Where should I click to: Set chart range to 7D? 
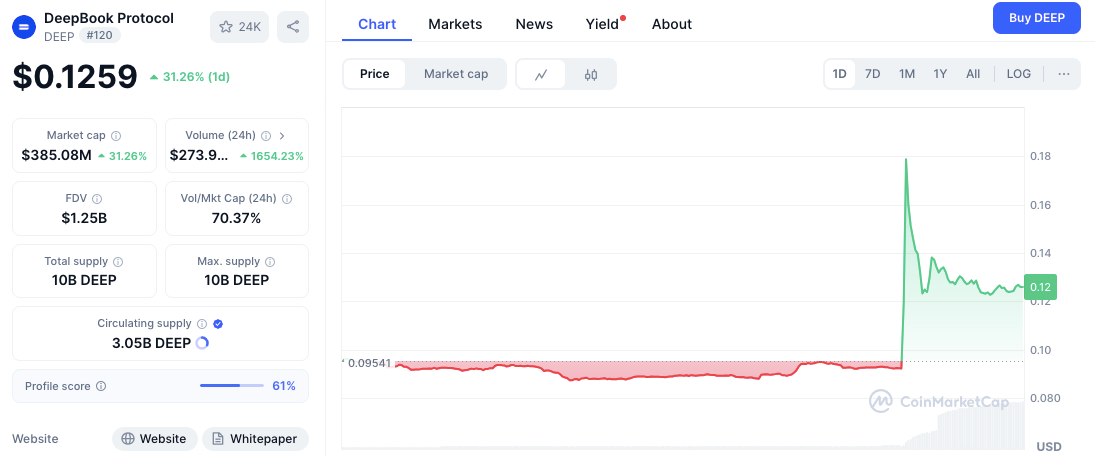[873, 74]
